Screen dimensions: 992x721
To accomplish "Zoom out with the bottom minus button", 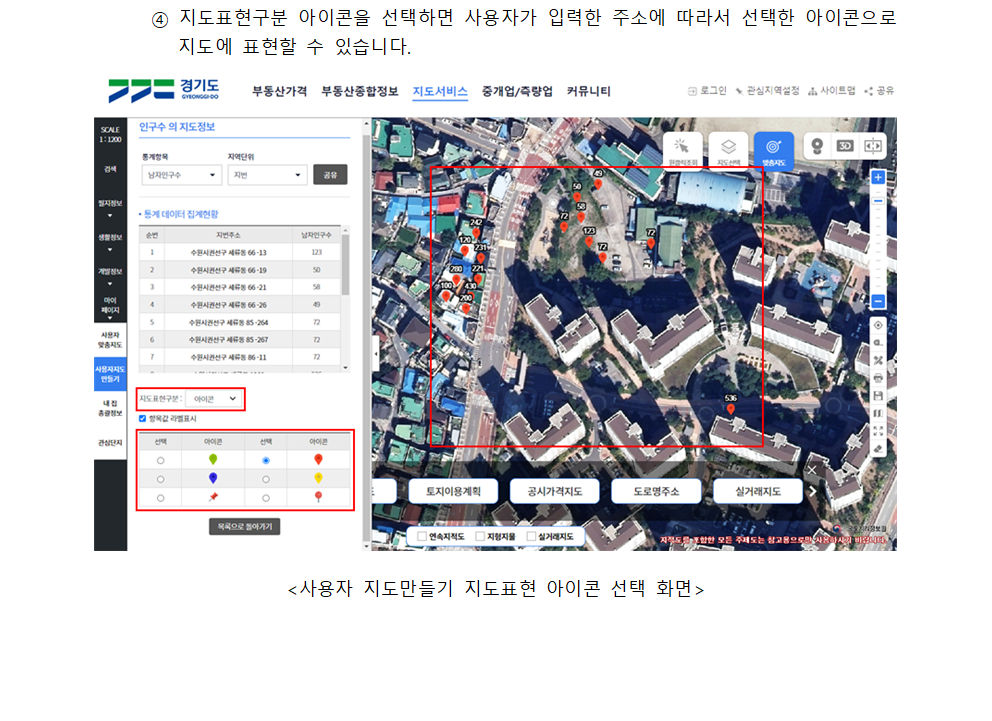I will (x=877, y=302).
